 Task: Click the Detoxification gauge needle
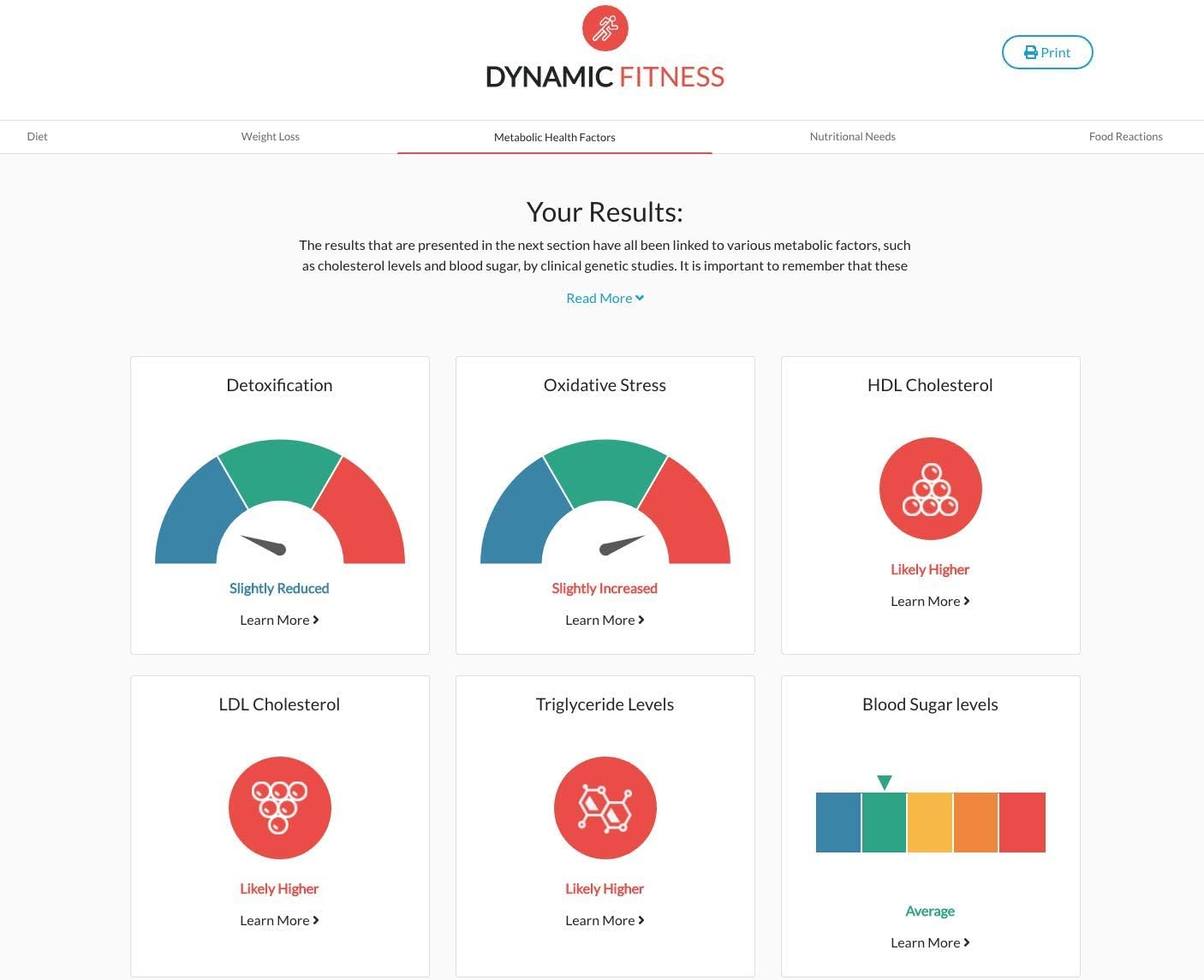click(x=264, y=544)
